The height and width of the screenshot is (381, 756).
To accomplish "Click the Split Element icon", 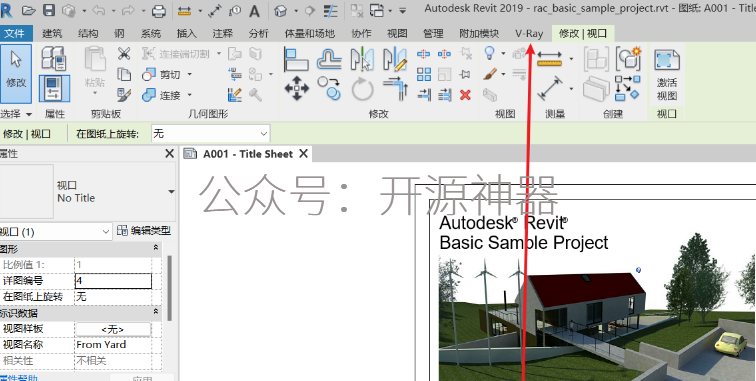I will pyautogui.click(x=424, y=54).
